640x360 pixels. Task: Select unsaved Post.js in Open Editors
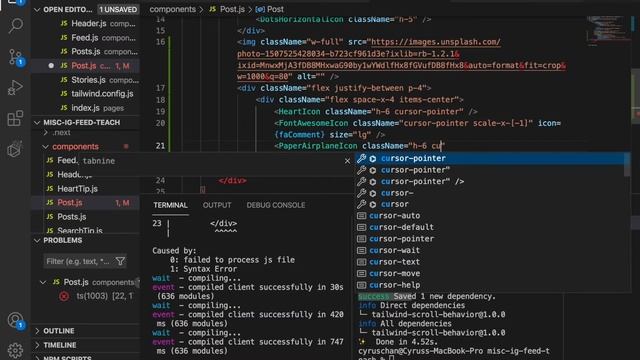tap(86, 66)
